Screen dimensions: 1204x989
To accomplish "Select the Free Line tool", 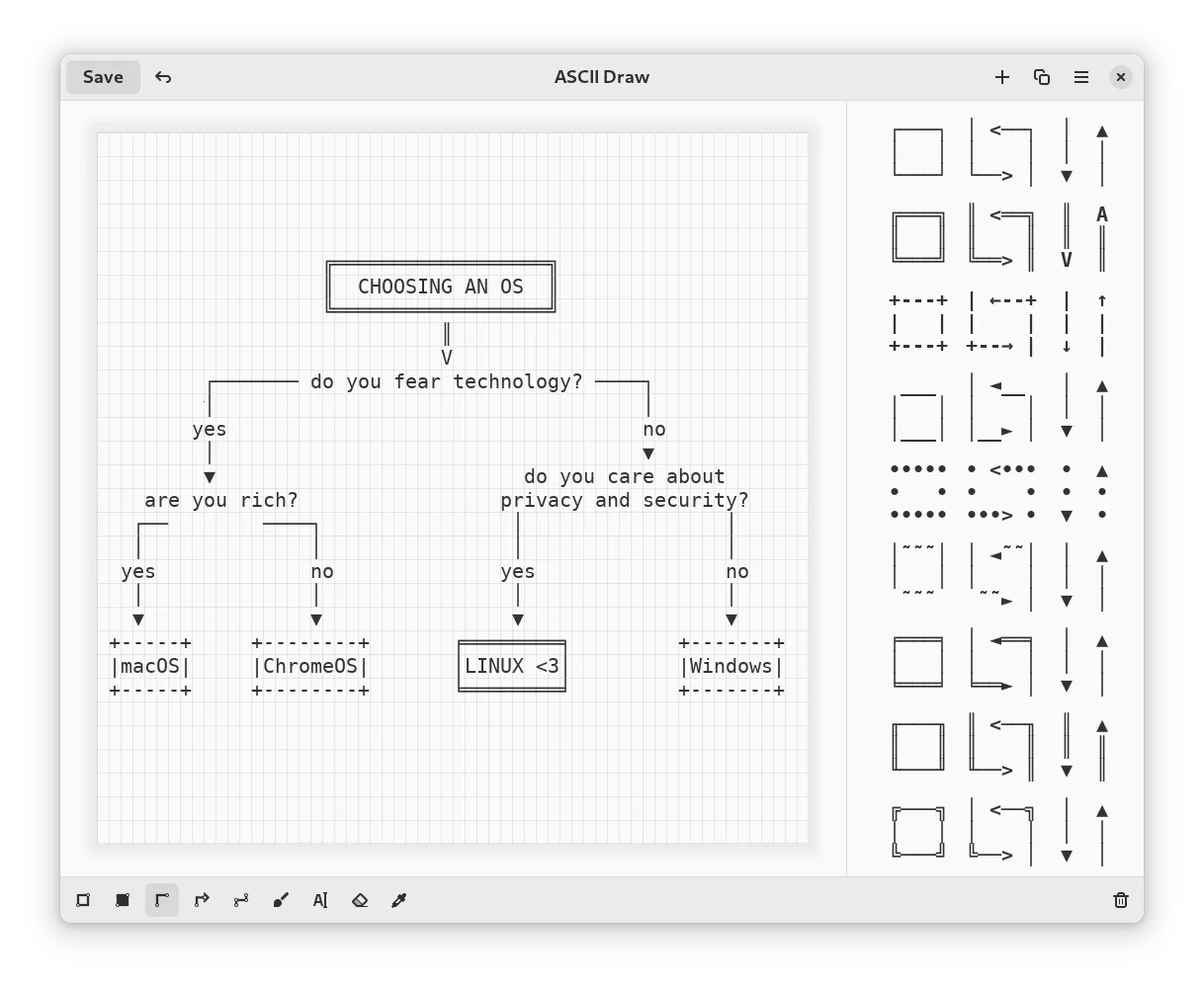I will (241, 900).
